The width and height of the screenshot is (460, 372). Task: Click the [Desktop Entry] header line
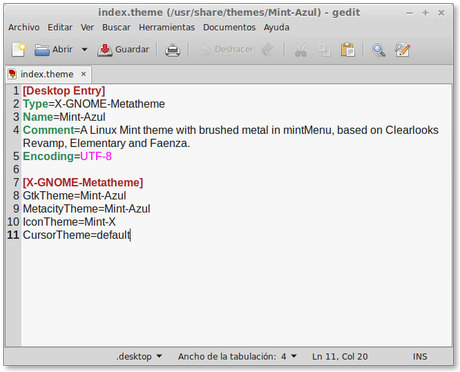tap(64, 91)
